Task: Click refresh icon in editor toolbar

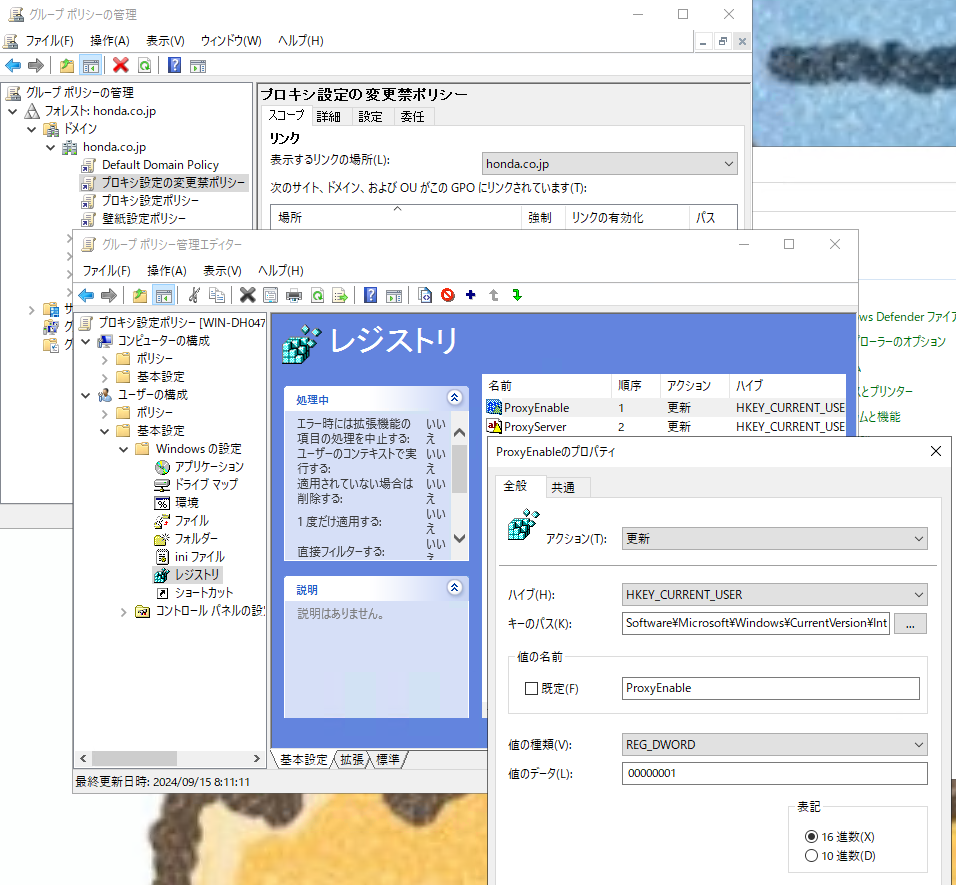Action: 318,296
